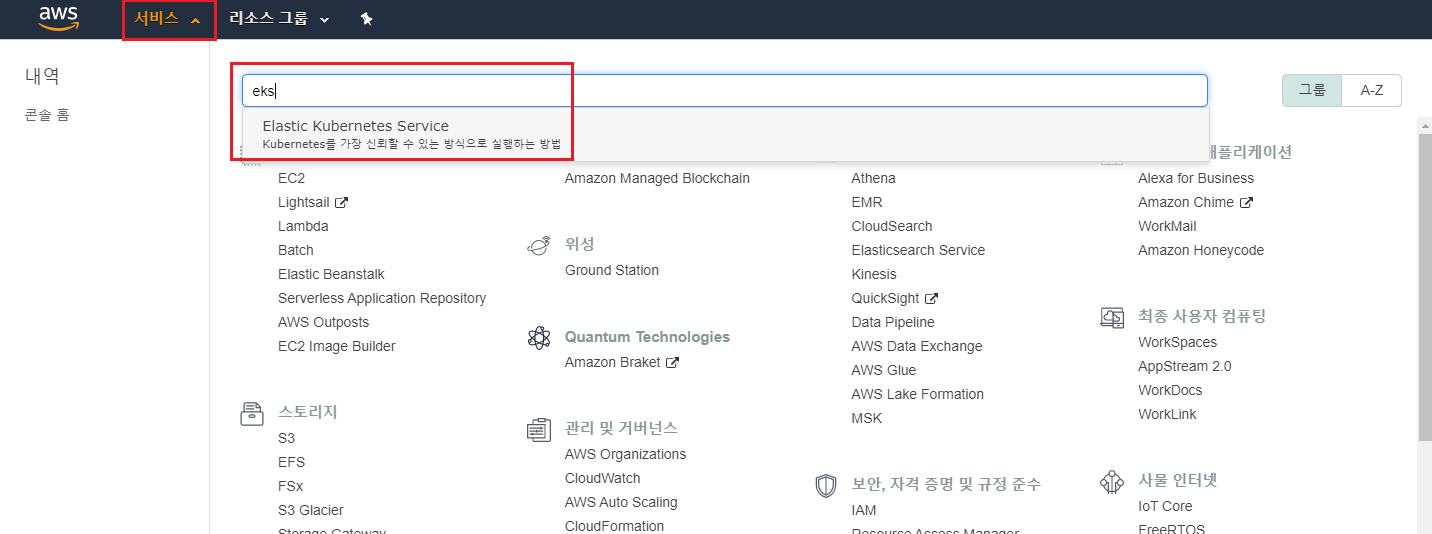Open AWS Organizations
The height and width of the screenshot is (534, 1432).
point(626,454)
